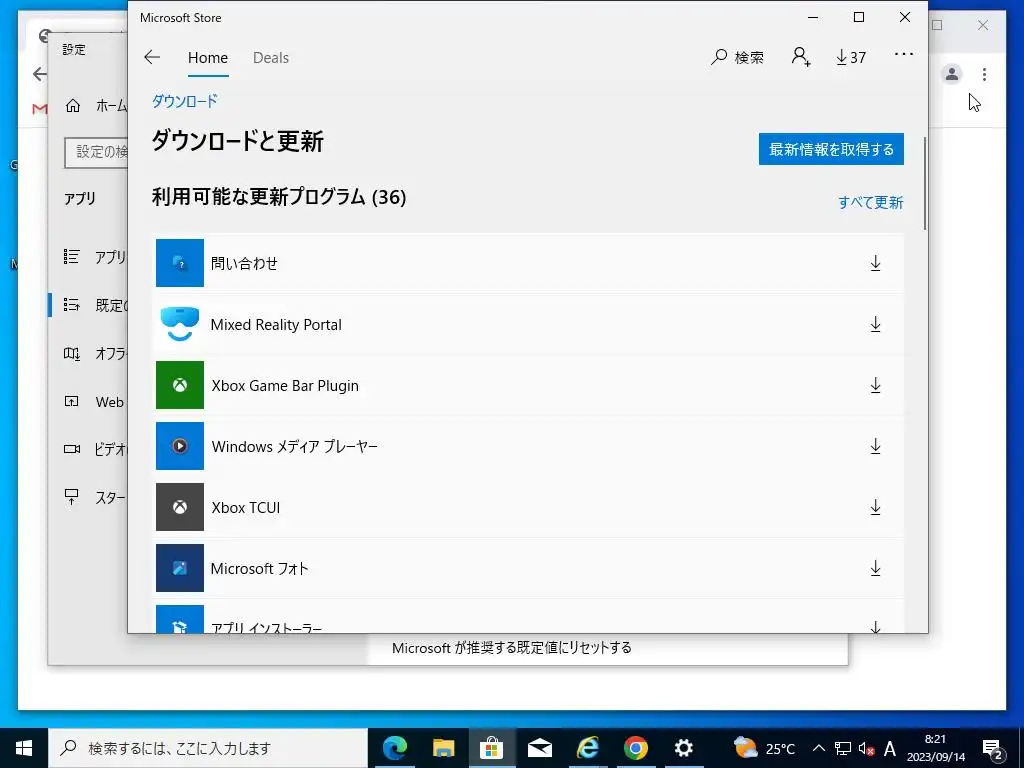
Task: Switch to the Deals tab
Action: pos(271,57)
